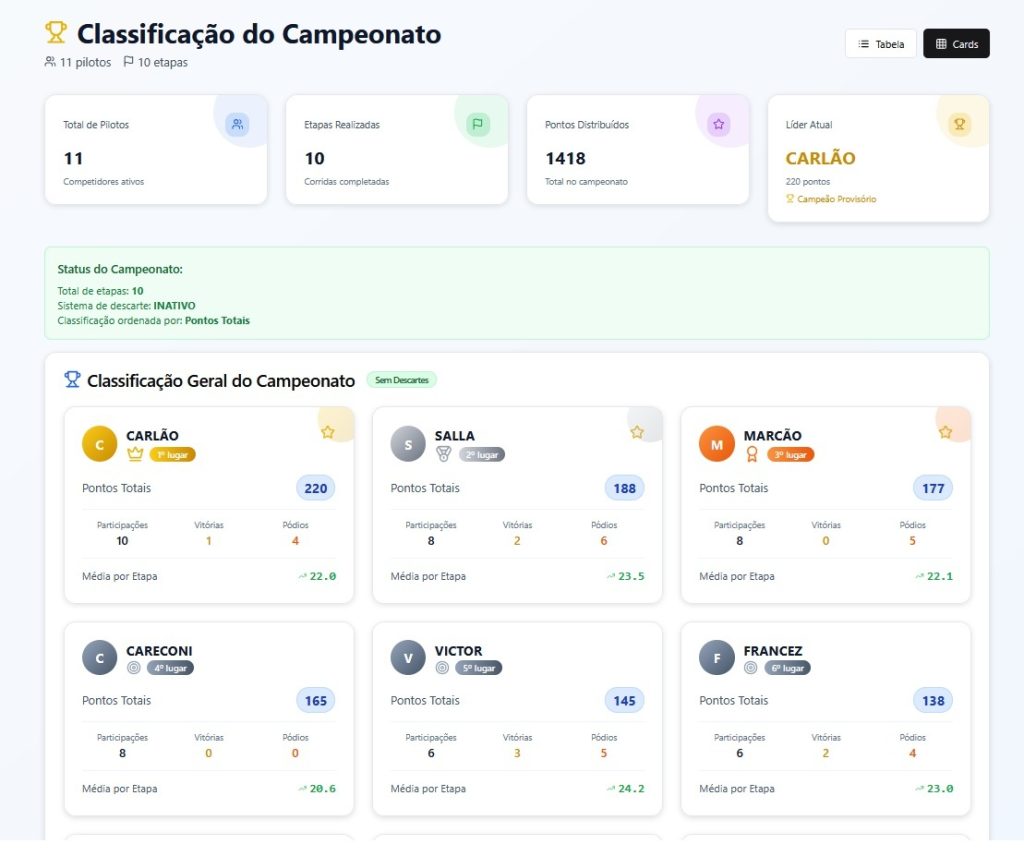Click the 220 points badge on CARLÃO's card
This screenshot has width=1024, height=868.
click(x=315, y=488)
